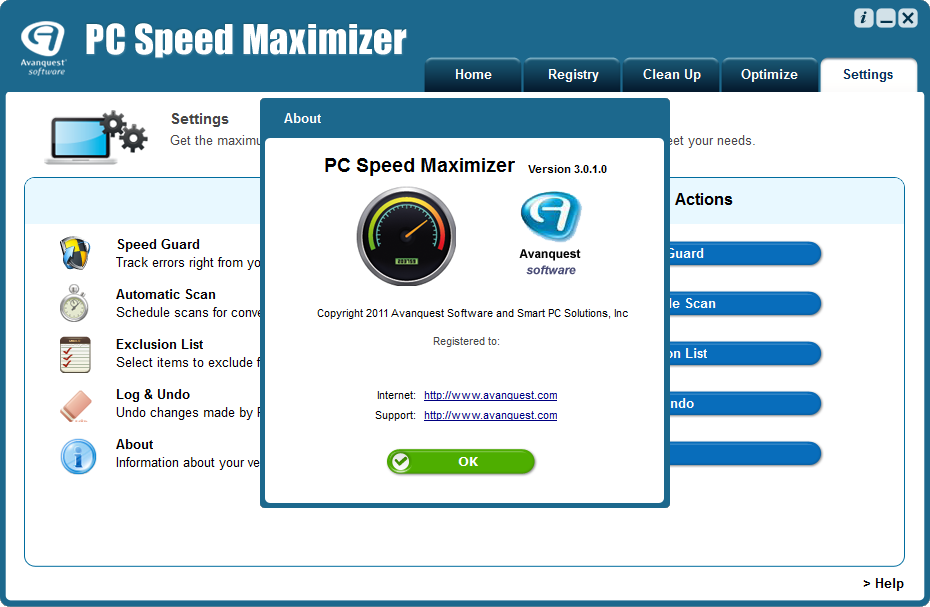The width and height of the screenshot is (930, 607).
Task: Click the Registered to label
Action: point(466,341)
